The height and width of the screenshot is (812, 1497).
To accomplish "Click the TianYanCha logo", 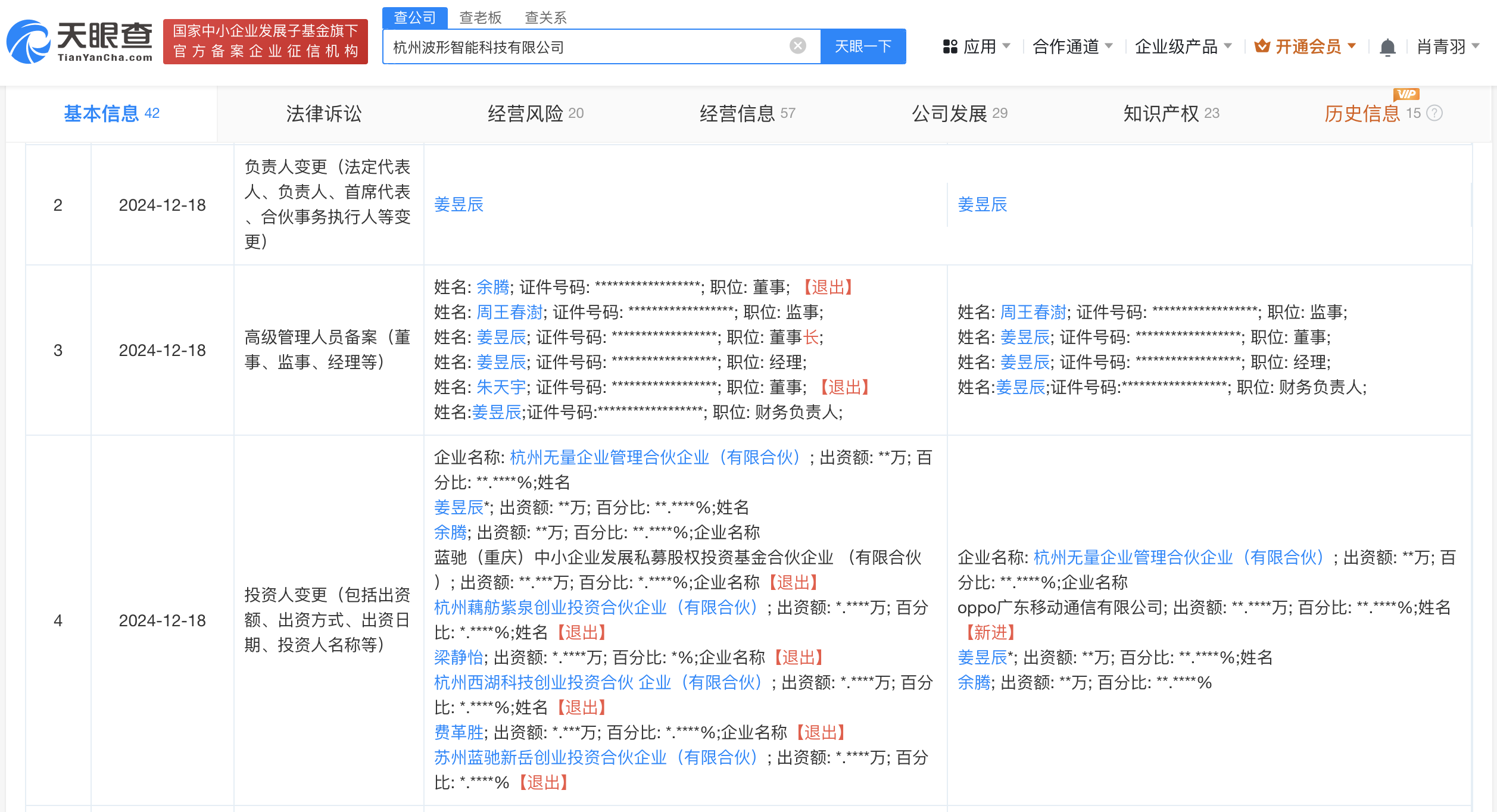I will 79,42.
